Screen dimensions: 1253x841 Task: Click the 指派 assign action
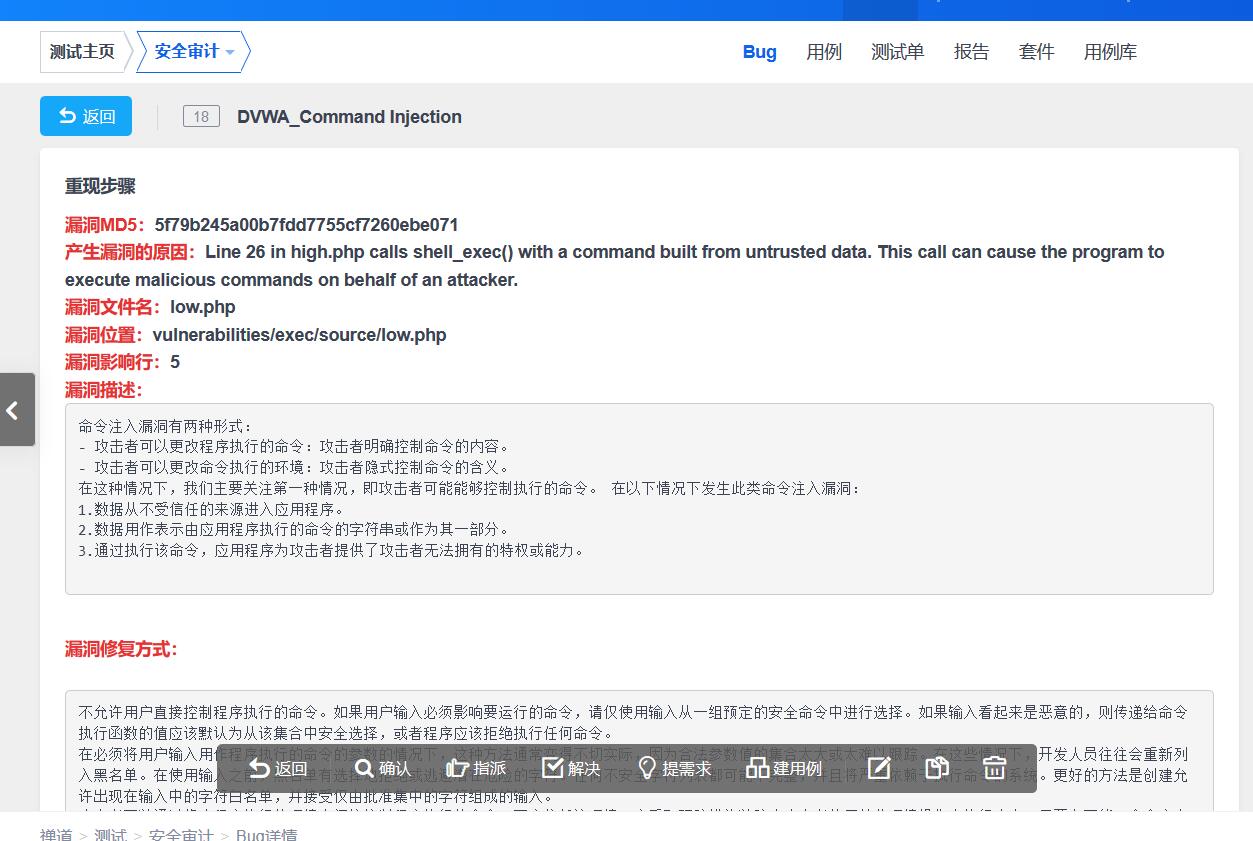click(x=477, y=768)
